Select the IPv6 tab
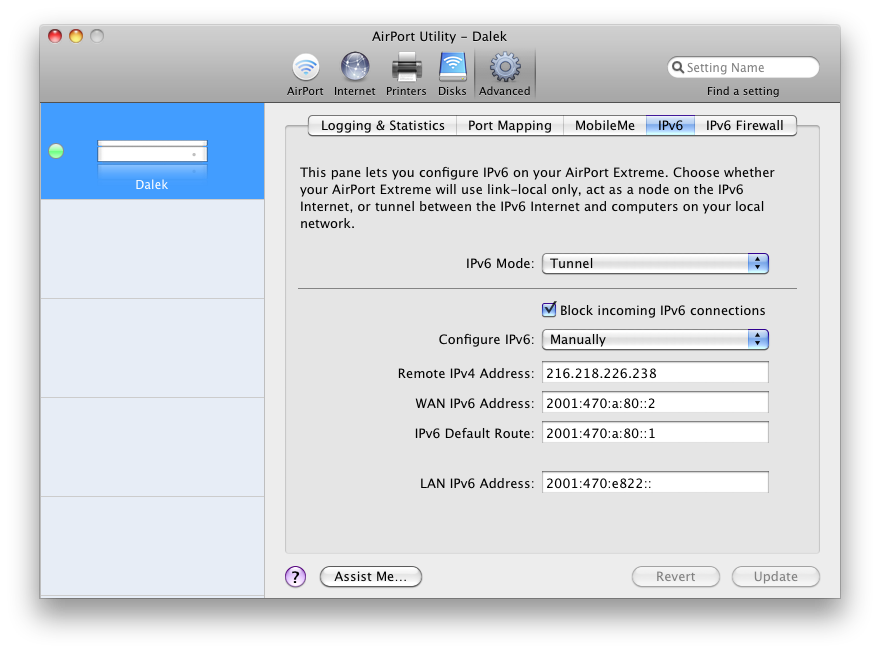 [670, 126]
